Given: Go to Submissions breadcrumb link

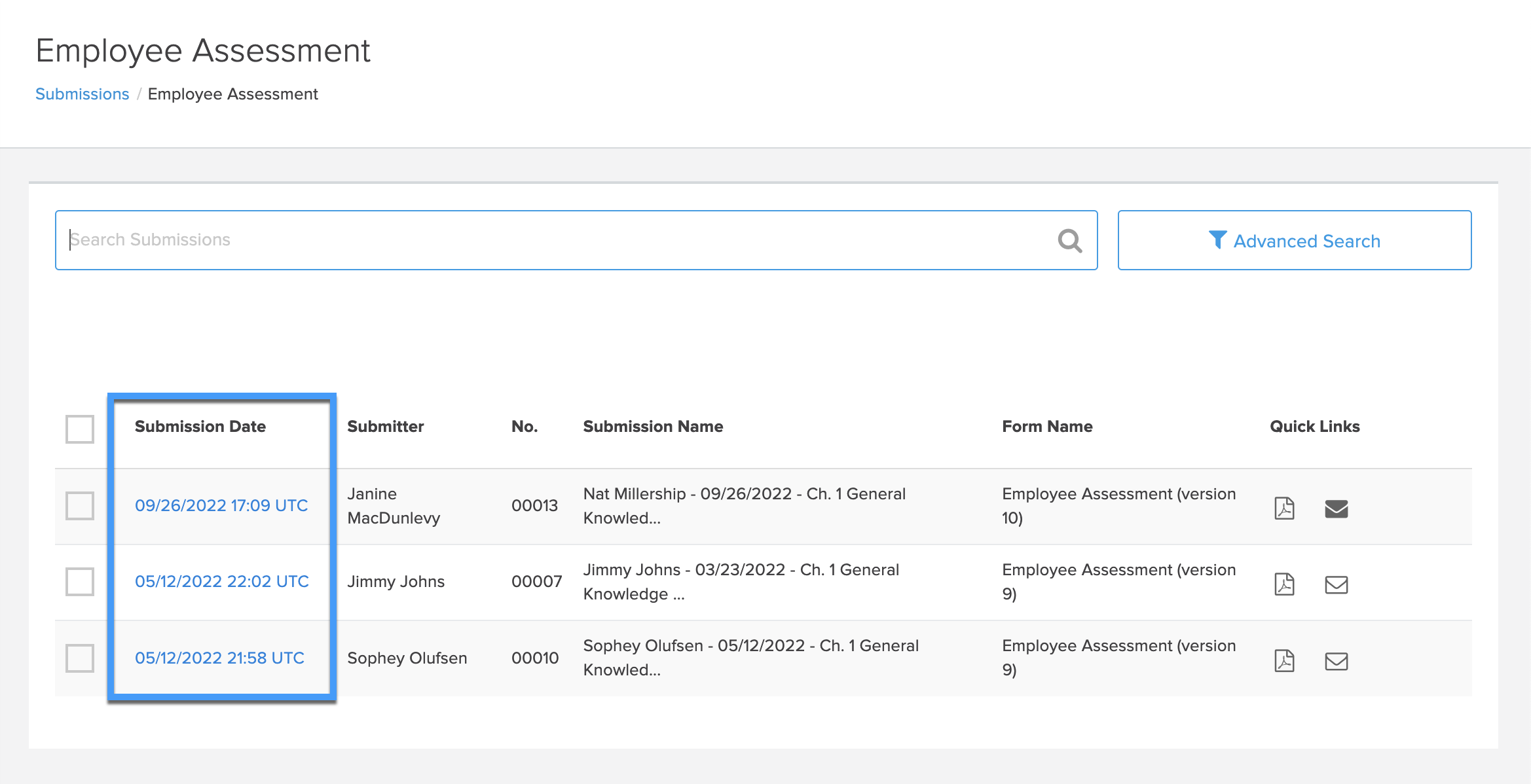Looking at the screenshot, I should [x=83, y=94].
